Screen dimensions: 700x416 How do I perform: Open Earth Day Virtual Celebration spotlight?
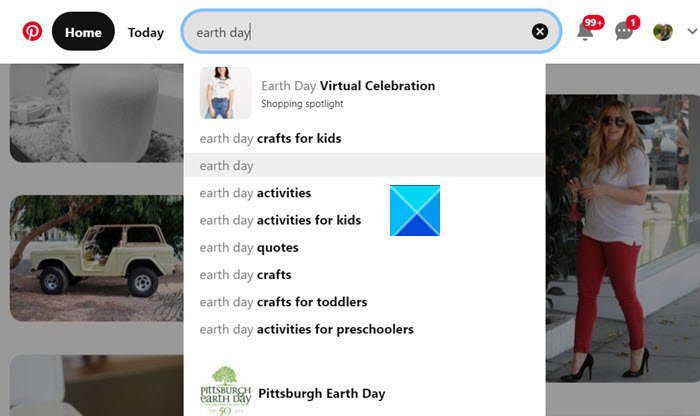pos(347,86)
